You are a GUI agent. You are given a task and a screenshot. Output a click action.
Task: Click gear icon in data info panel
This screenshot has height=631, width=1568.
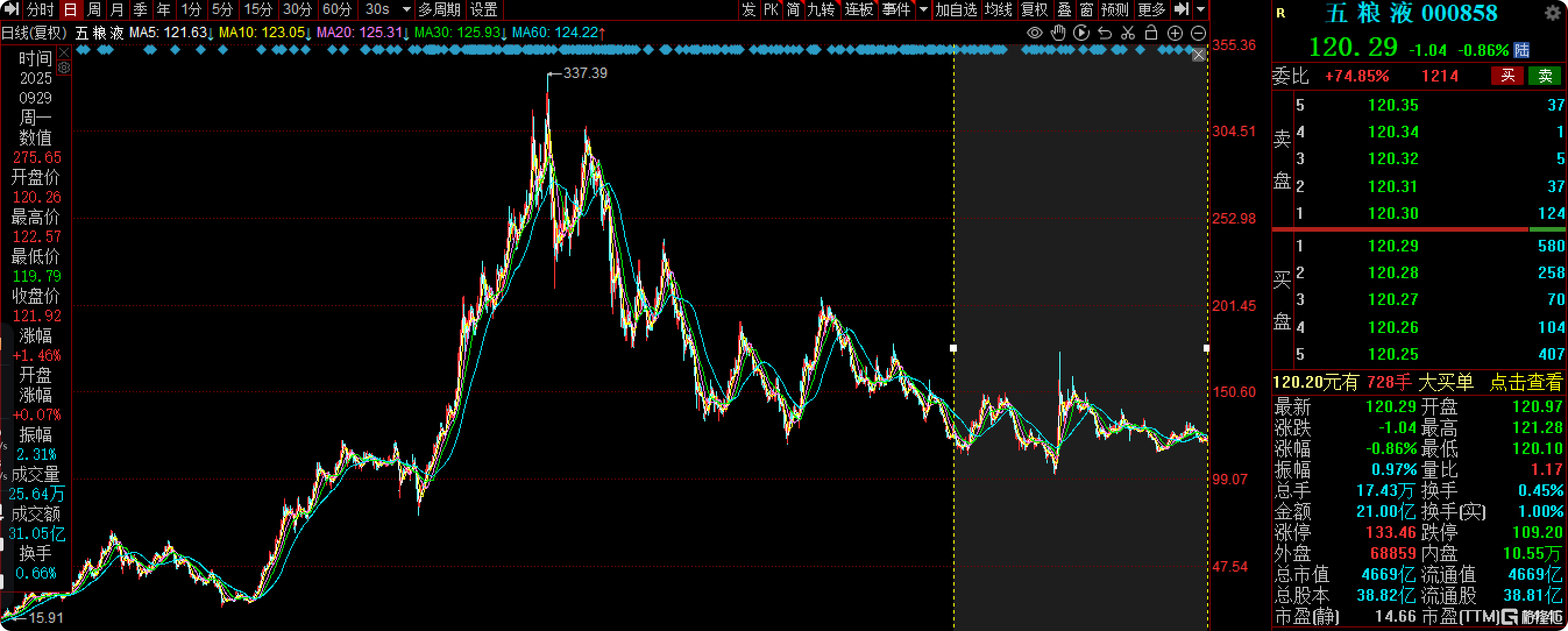coord(64,68)
